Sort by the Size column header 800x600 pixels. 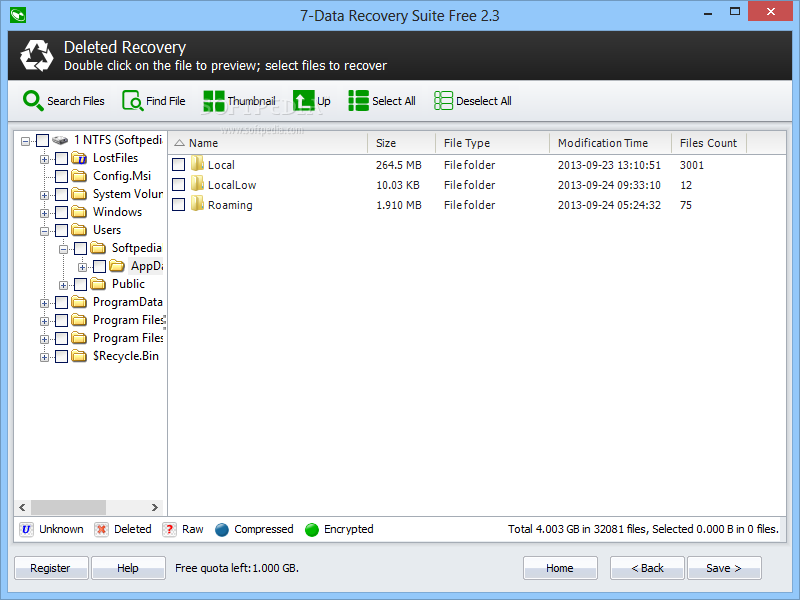pyautogui.click(x=402, y=143)
